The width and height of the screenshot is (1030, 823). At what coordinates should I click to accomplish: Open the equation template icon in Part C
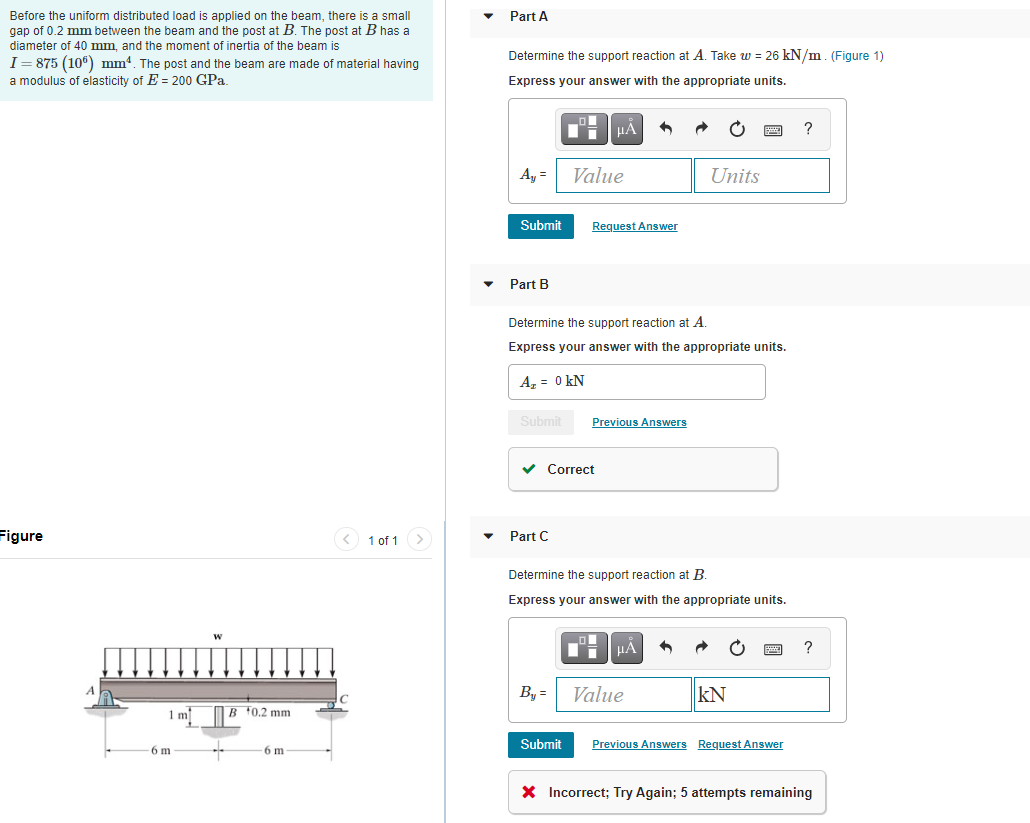(583, 648)
